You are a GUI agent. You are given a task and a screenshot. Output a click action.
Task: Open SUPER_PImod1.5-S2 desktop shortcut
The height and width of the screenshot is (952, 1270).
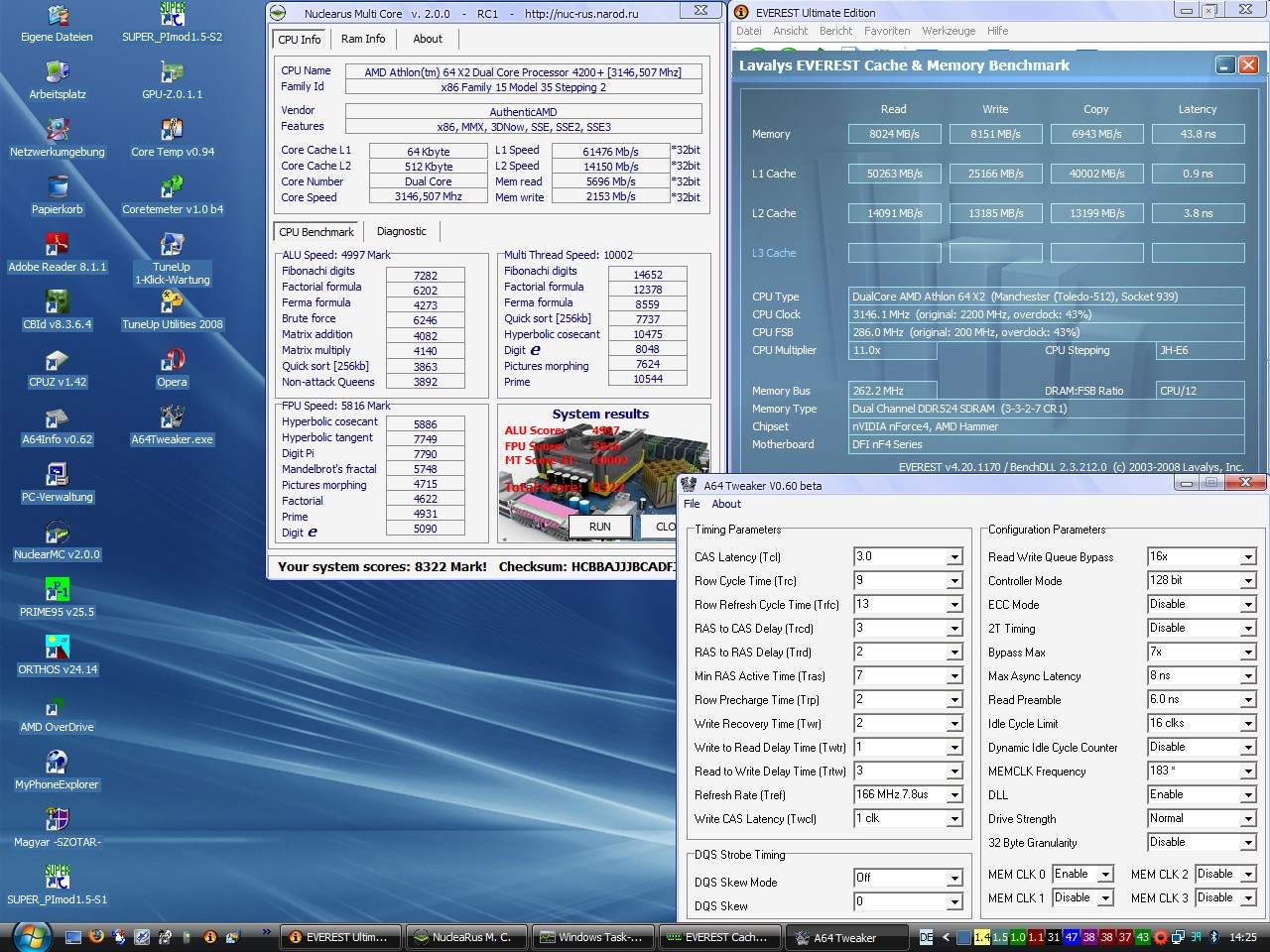172,24
